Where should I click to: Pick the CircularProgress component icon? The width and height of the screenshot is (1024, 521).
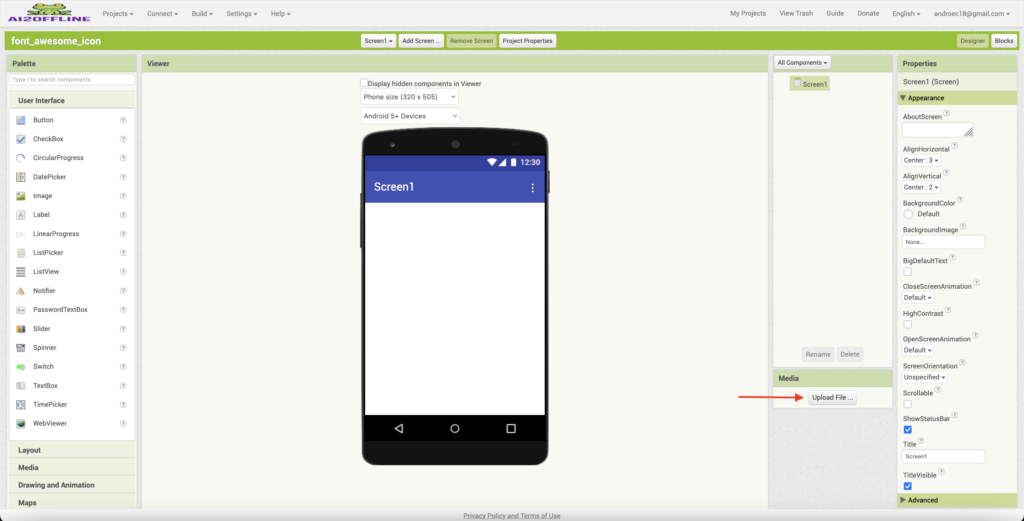[x=21, y=158]
